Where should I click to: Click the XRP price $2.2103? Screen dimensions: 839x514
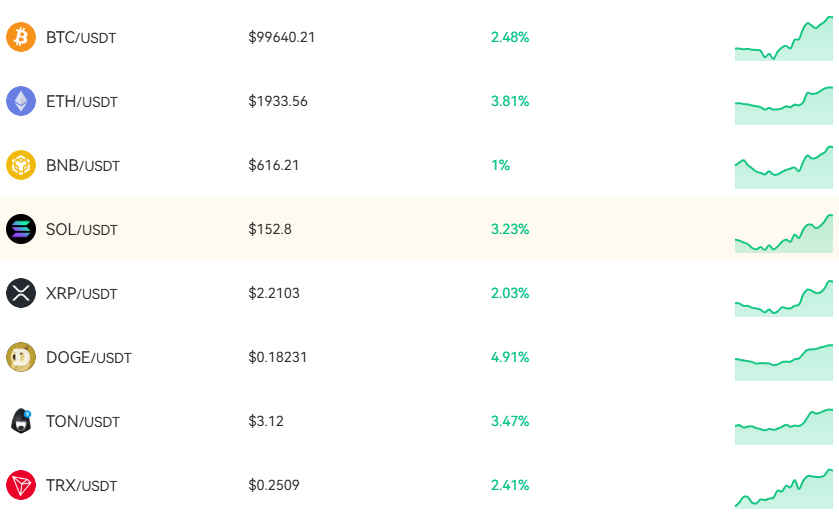coord(273,293)
